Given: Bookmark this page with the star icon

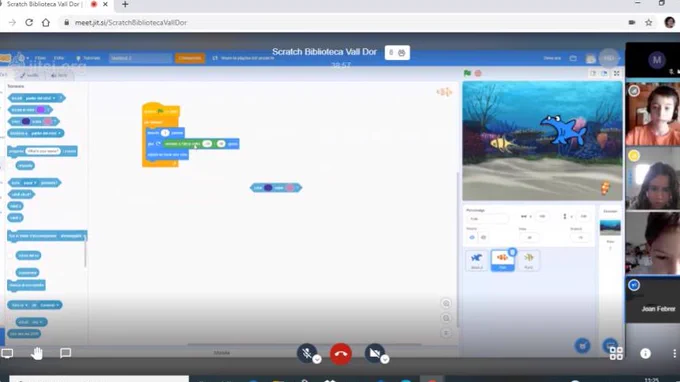Looking at the screenshot, I should (648, 23).
